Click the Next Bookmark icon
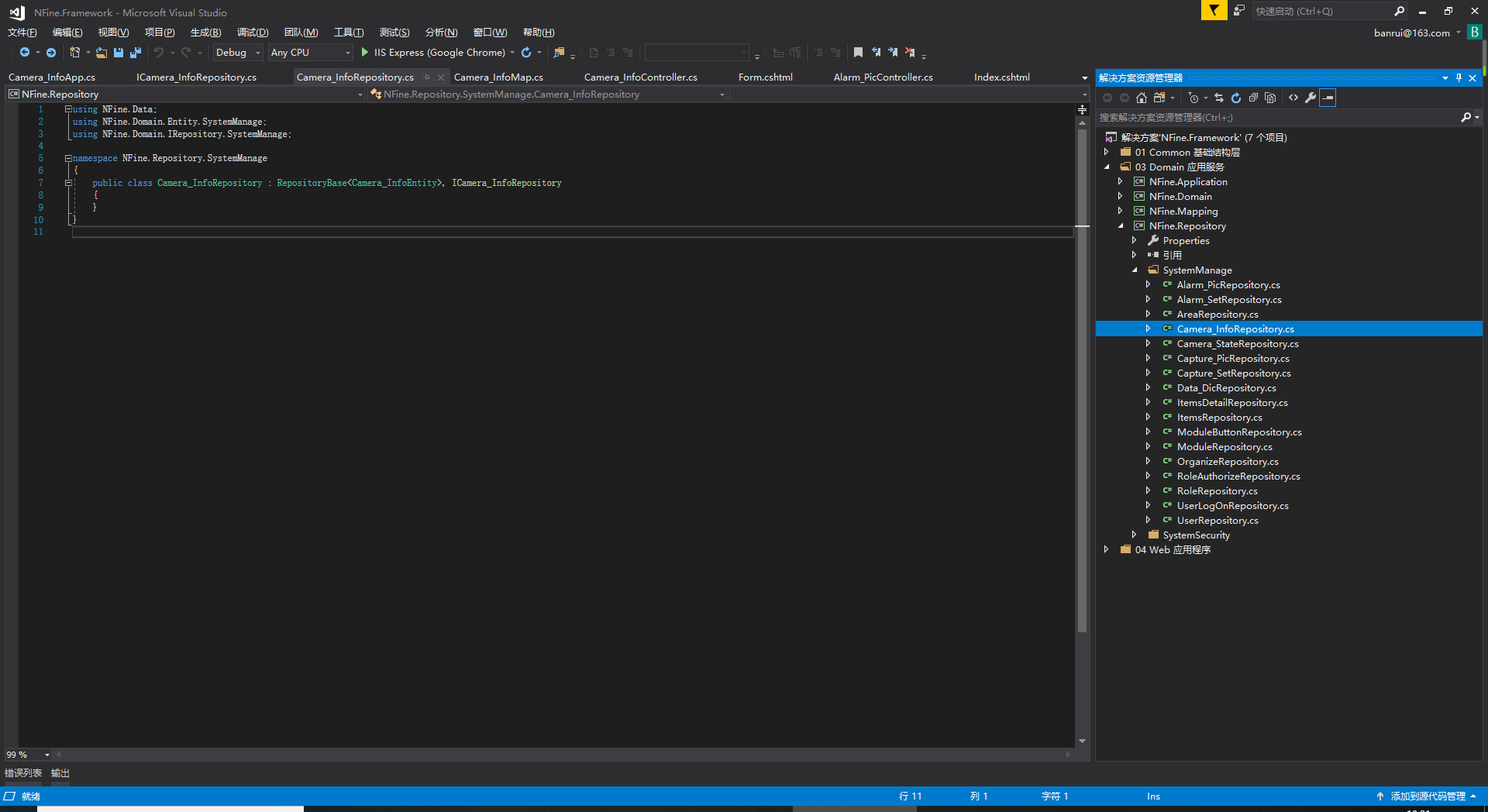1488x812 pixels. click(893, 53)
